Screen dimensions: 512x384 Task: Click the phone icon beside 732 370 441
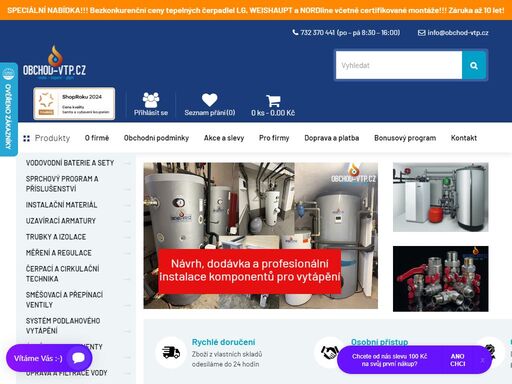(x=295, y=32)
